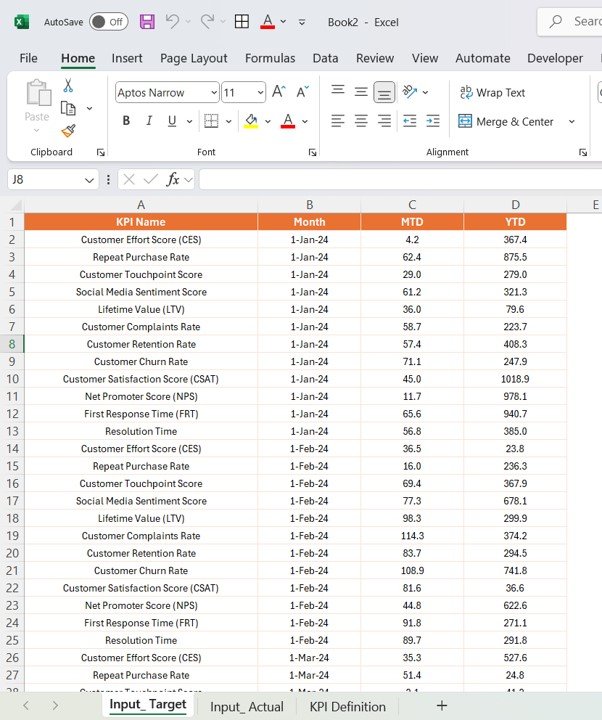
Task: Select the Format Painter brush
Action: (68, 130)
